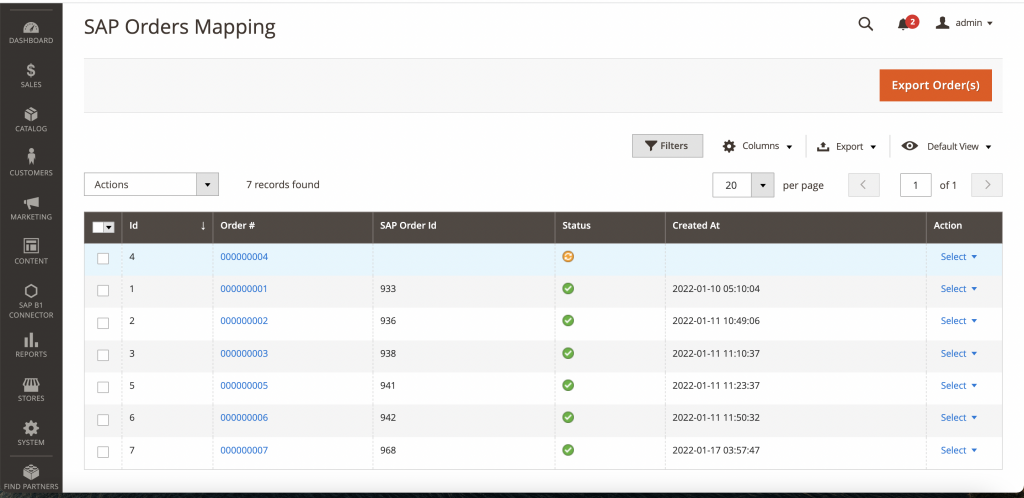The width and height of the screenshot is (1024, 498).
Task: Tick the checkbox for order 000000001
Action: (103, 290)
